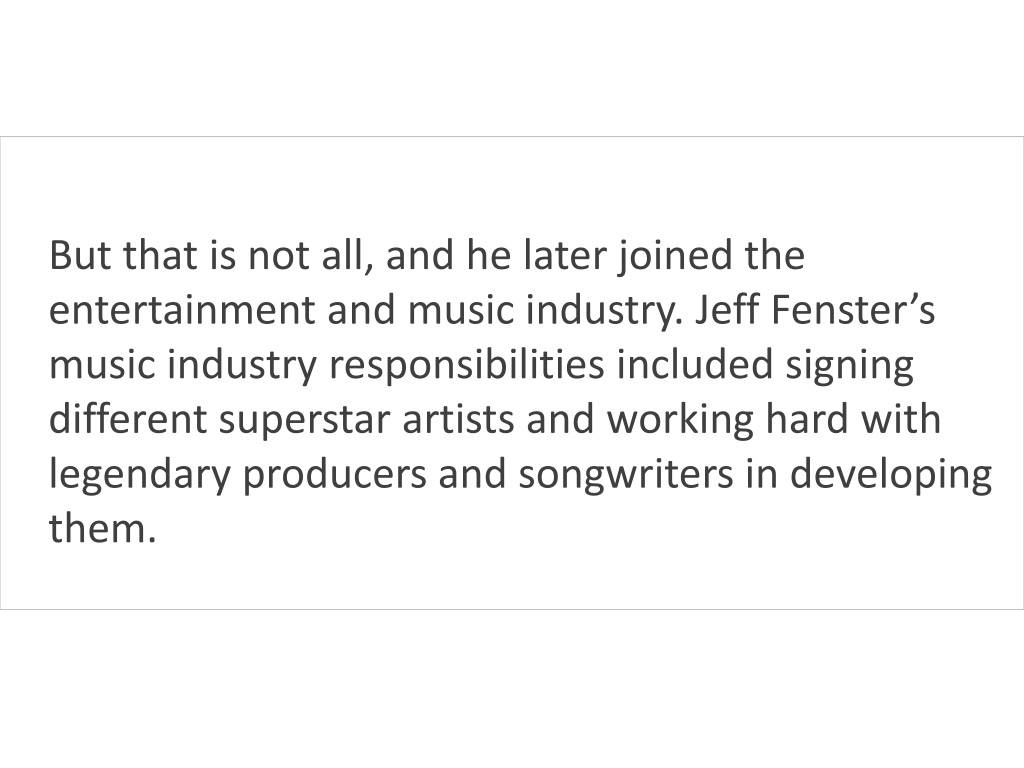Screen dimensions: 1024x768
Task: Click the word "responsibilities" in the paragraph
Action: [x=466, y=367]
